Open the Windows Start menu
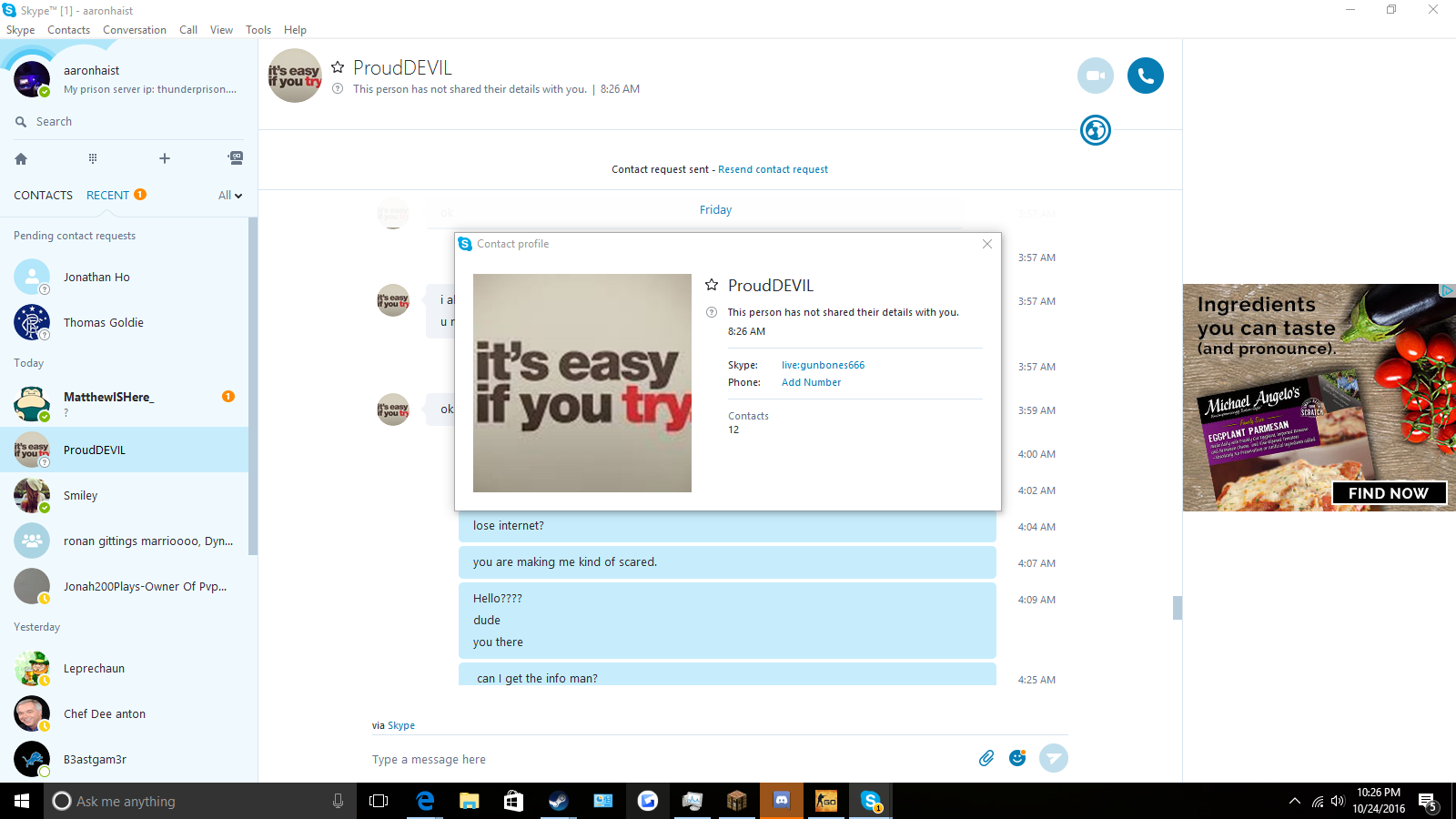The width and height of the screenshot is (1456, 819). [22, 801]
